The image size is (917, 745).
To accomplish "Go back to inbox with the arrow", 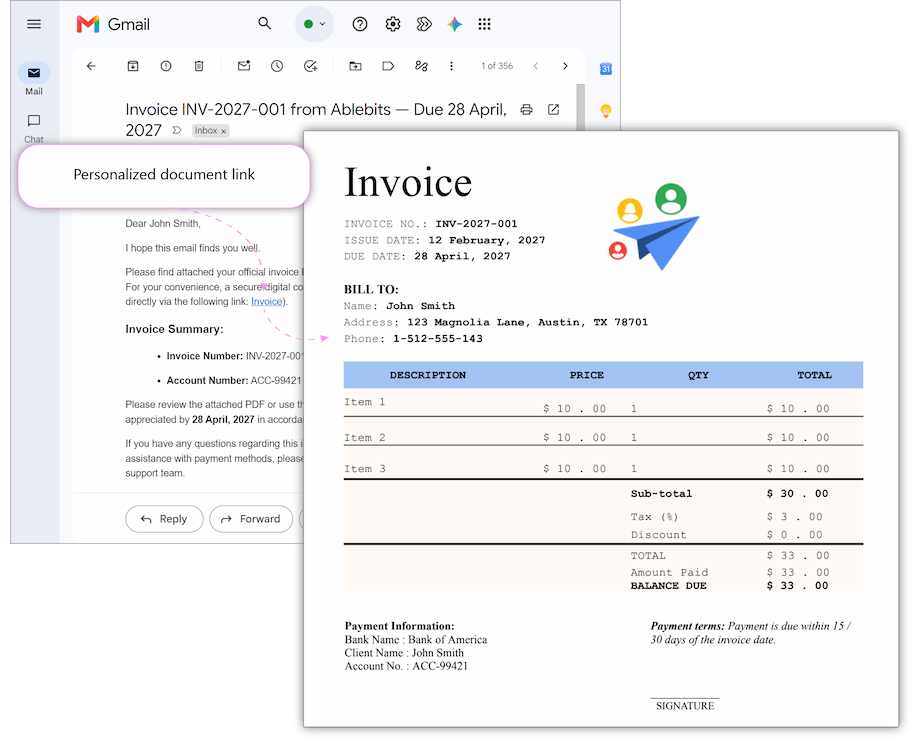I will click(91, 66).
